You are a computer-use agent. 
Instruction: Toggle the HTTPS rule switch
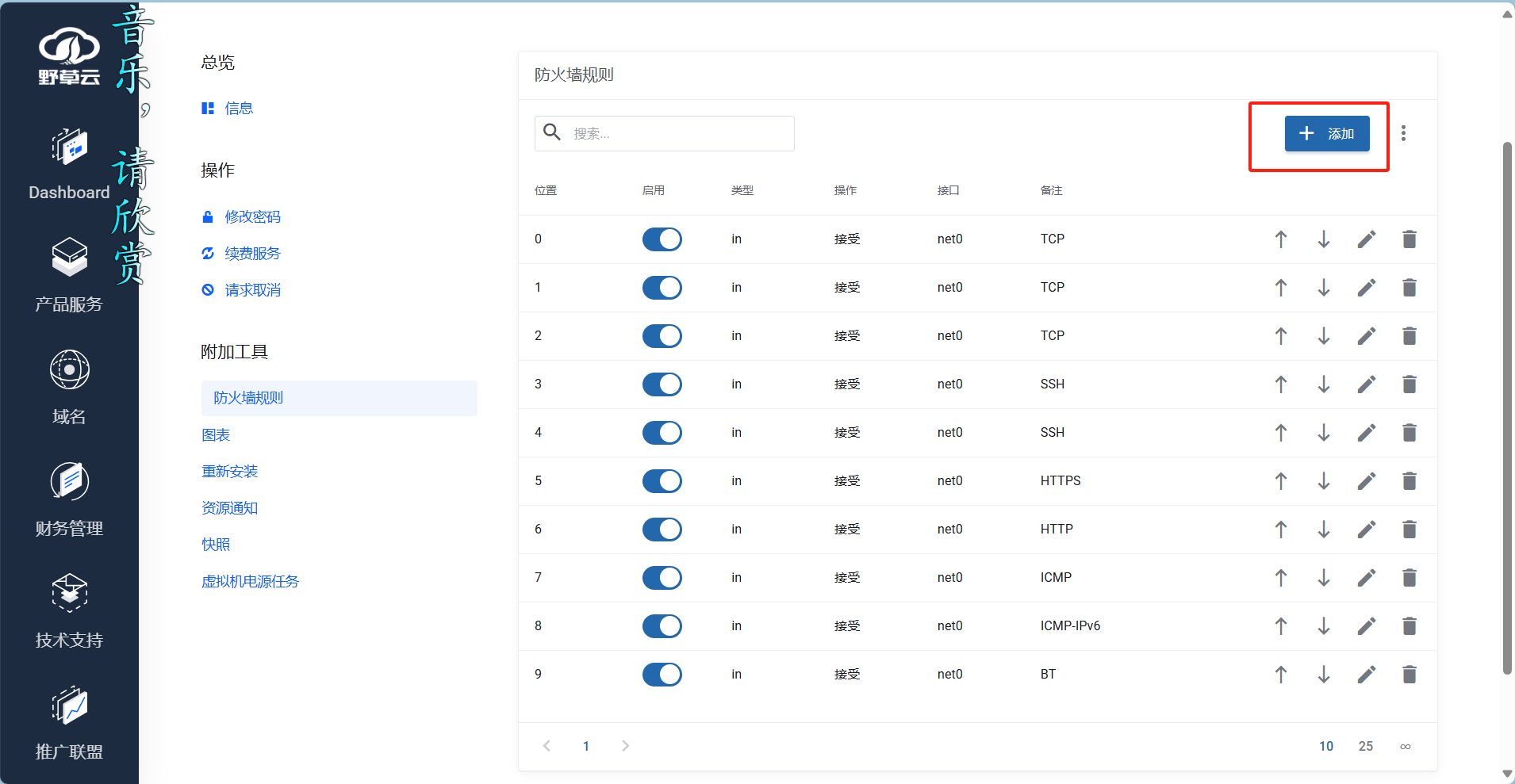pos(662,481)
